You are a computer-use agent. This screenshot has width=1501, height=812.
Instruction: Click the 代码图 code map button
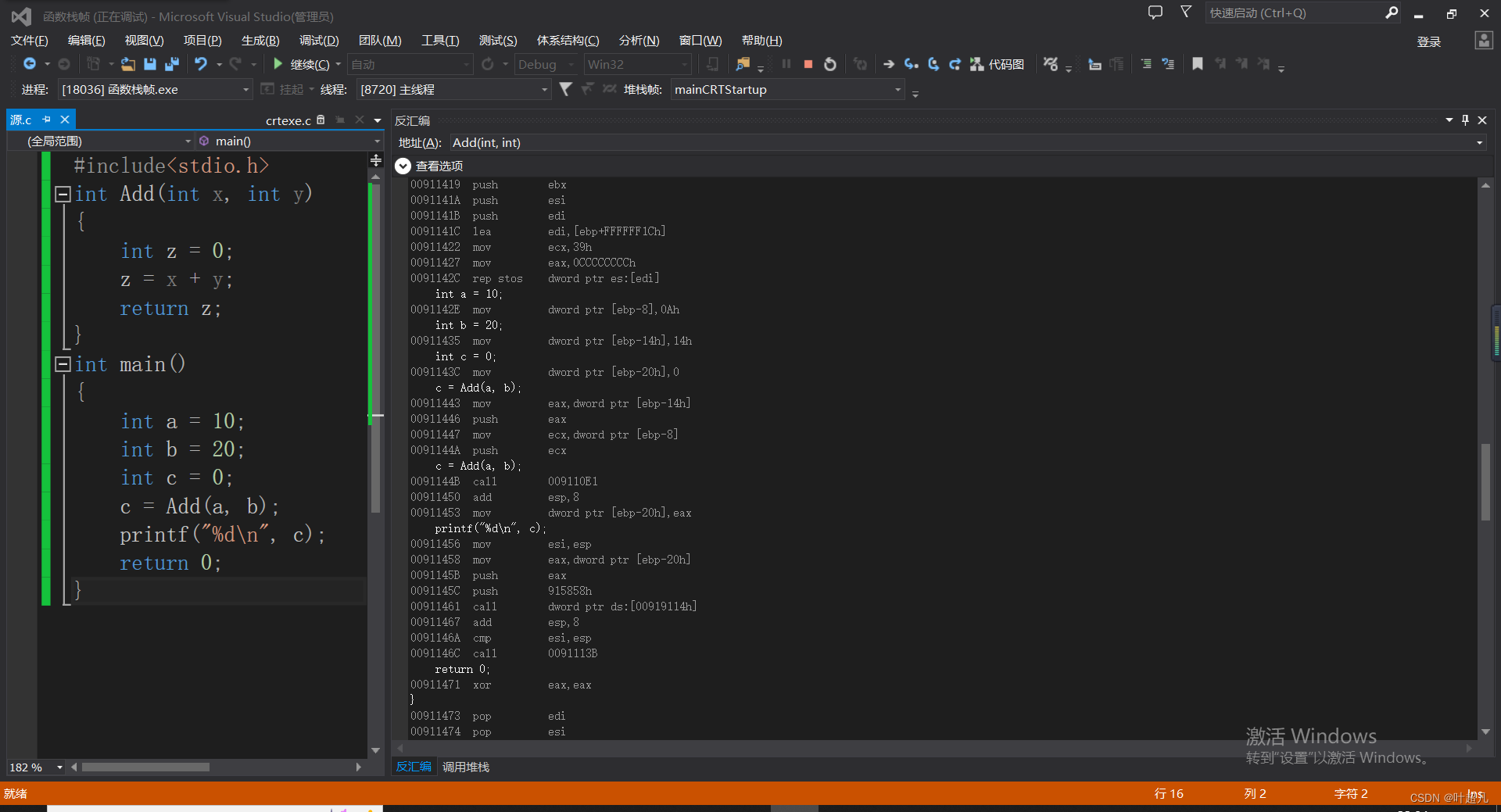pos(998,64)
